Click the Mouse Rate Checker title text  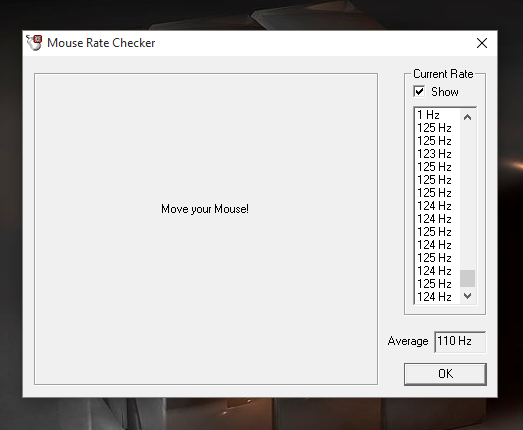pyautogui.click(x=101, y=43)
